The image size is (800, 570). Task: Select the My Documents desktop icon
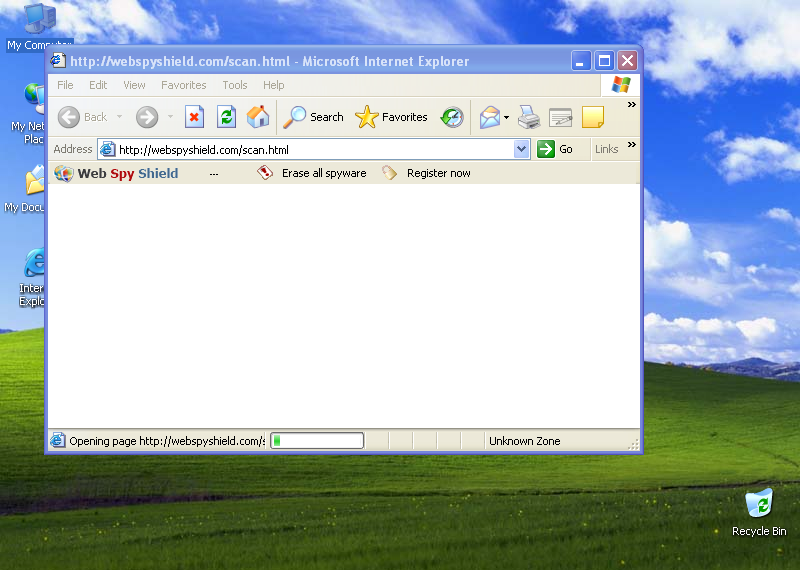coord(24,188)
